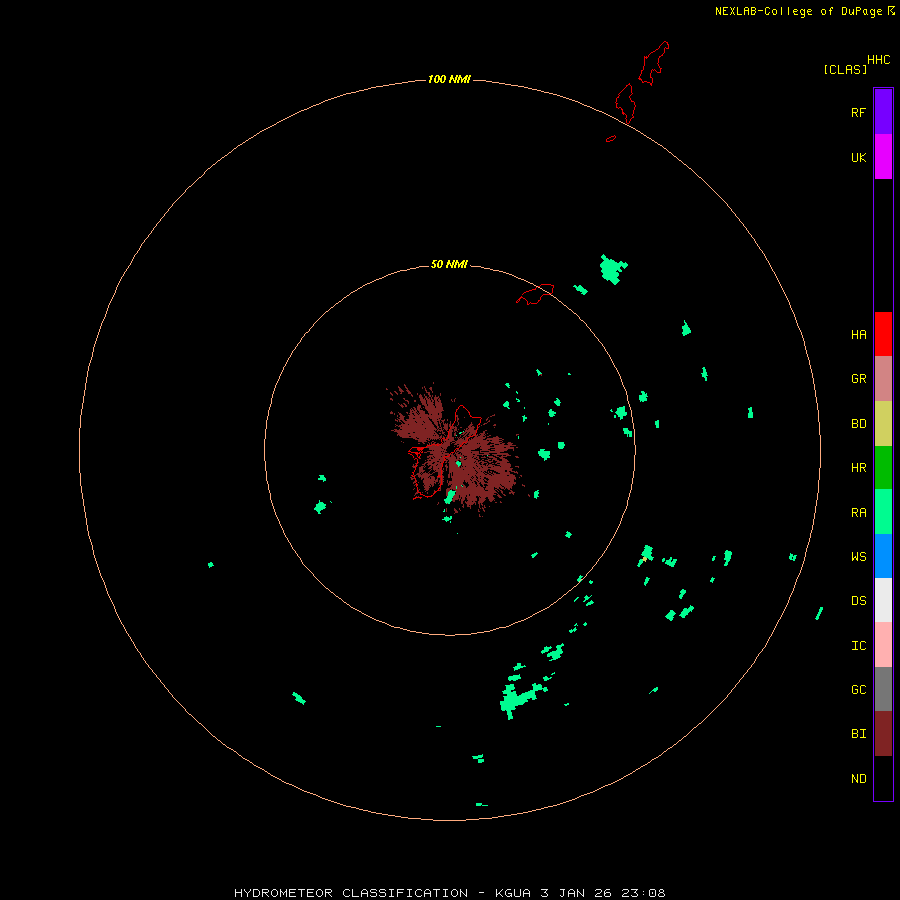Click the ND legend label
Viewport: 900px width, 900px height.
click(858, 779)
